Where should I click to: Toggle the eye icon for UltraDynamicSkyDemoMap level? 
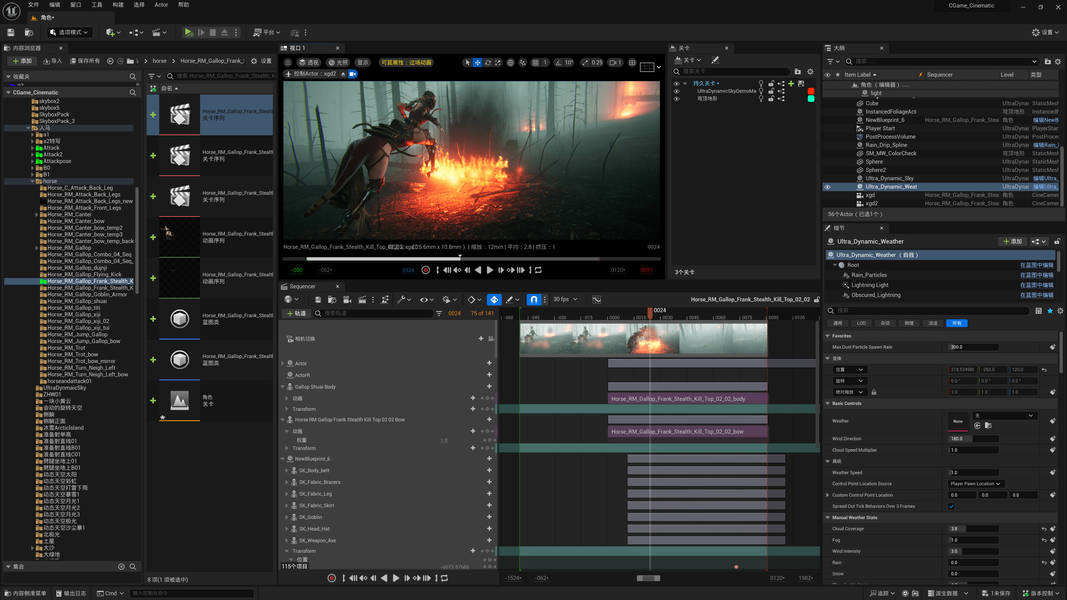pos(676,91)
